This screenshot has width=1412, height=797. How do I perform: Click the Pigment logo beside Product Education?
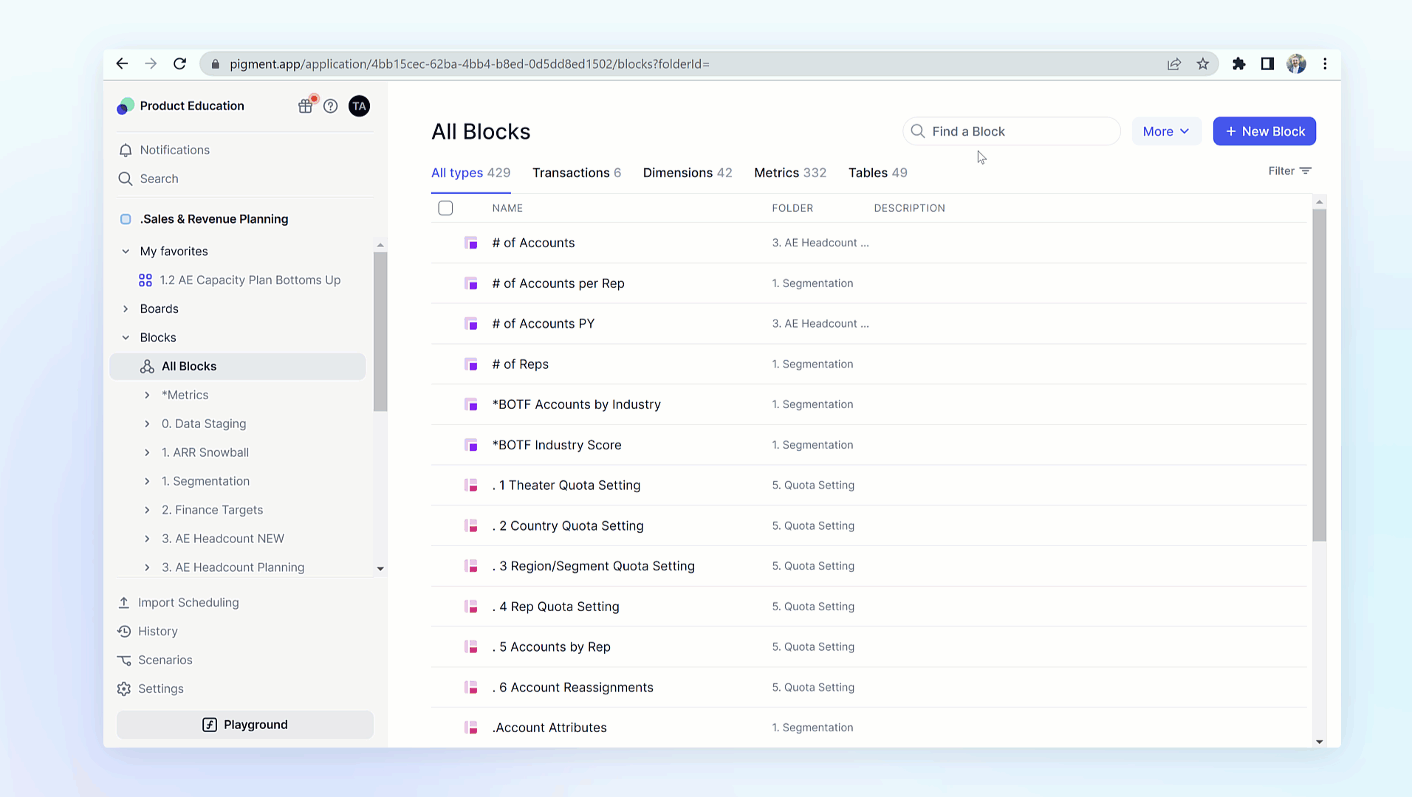click(125, 106)
